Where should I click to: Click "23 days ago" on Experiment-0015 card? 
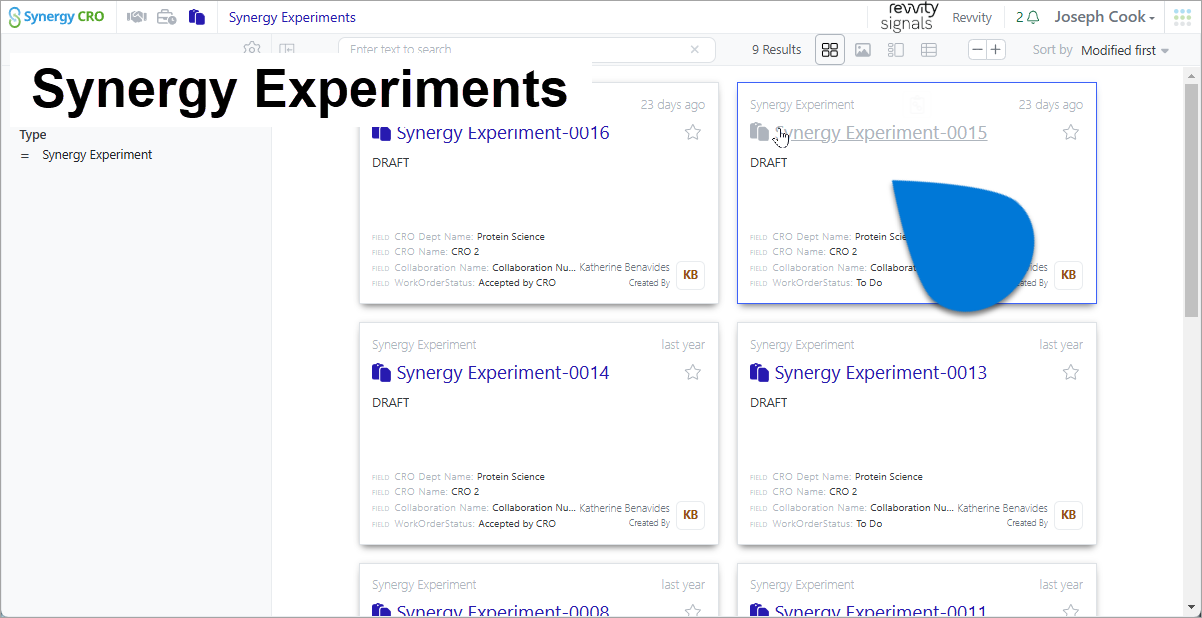(1051, 105)
